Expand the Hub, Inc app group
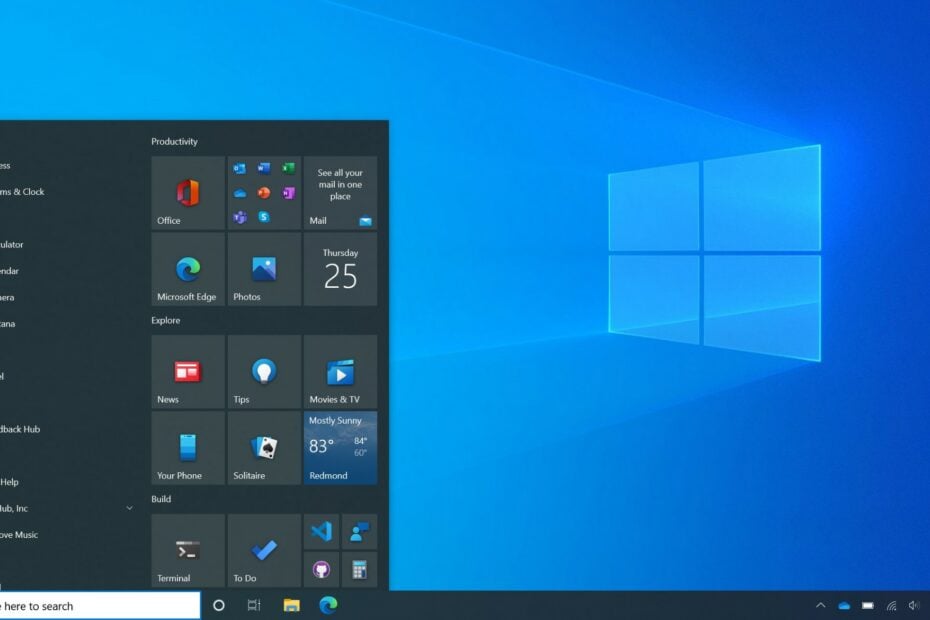Image resolution: width=930 pixels, height=620 pixels. click(x=129, y=508)
